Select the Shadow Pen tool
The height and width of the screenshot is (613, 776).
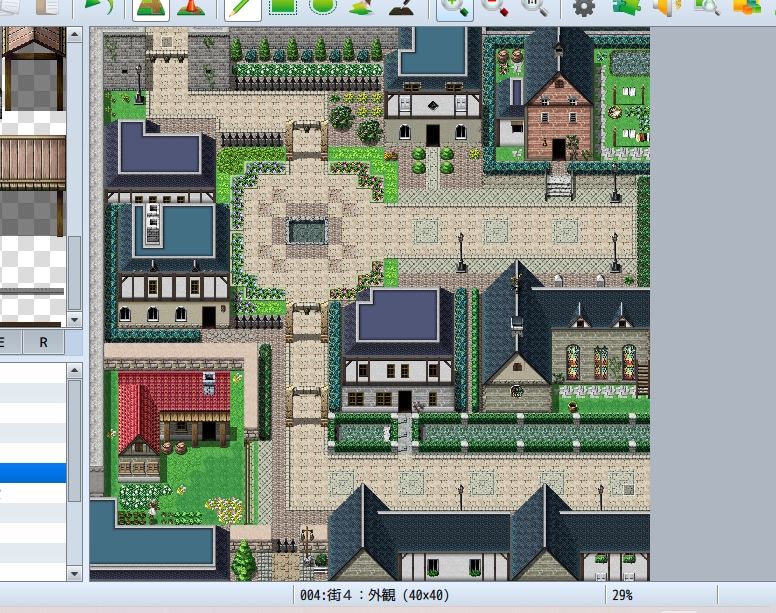click(401, 6)
